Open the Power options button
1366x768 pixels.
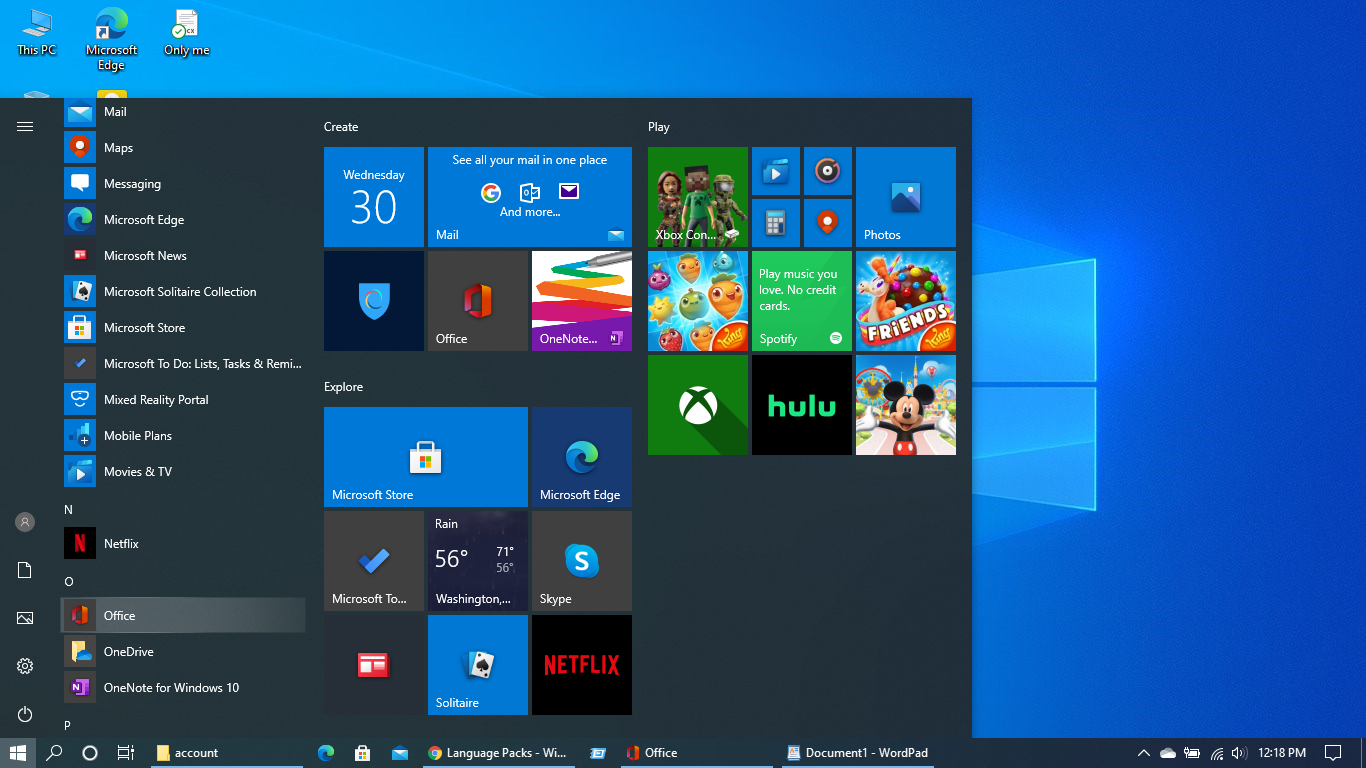25,714
